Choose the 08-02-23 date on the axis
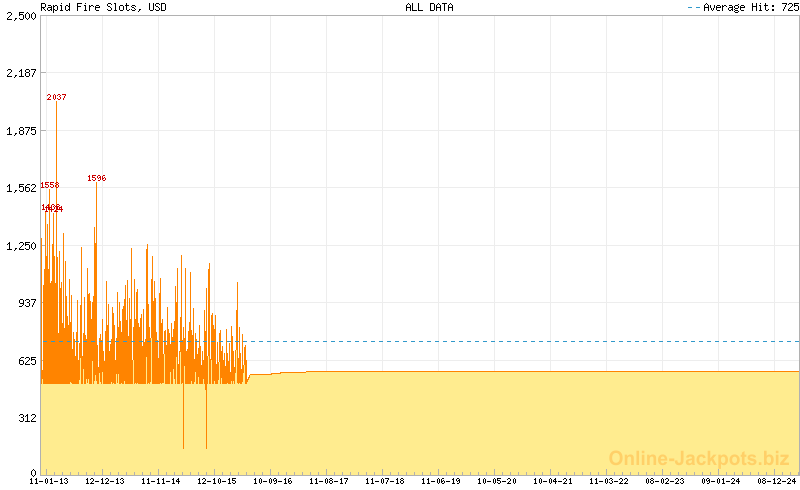 click(665, 481)
